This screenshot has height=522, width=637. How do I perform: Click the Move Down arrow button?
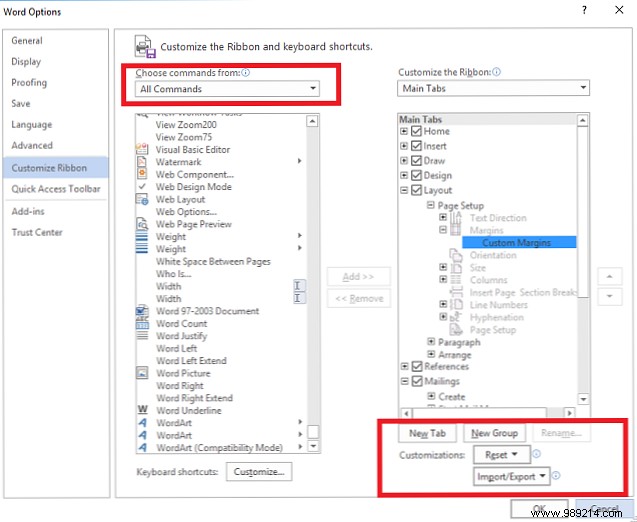pyautogui.click(x=609, y=296)
